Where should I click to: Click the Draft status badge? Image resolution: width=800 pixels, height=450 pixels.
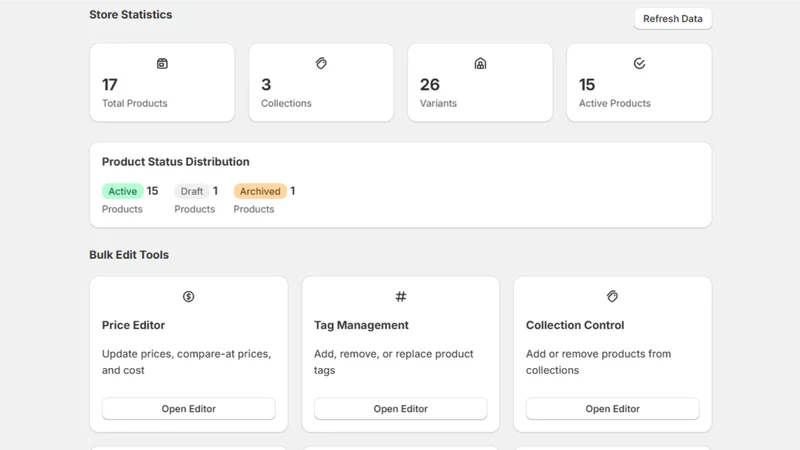[192, 191]
